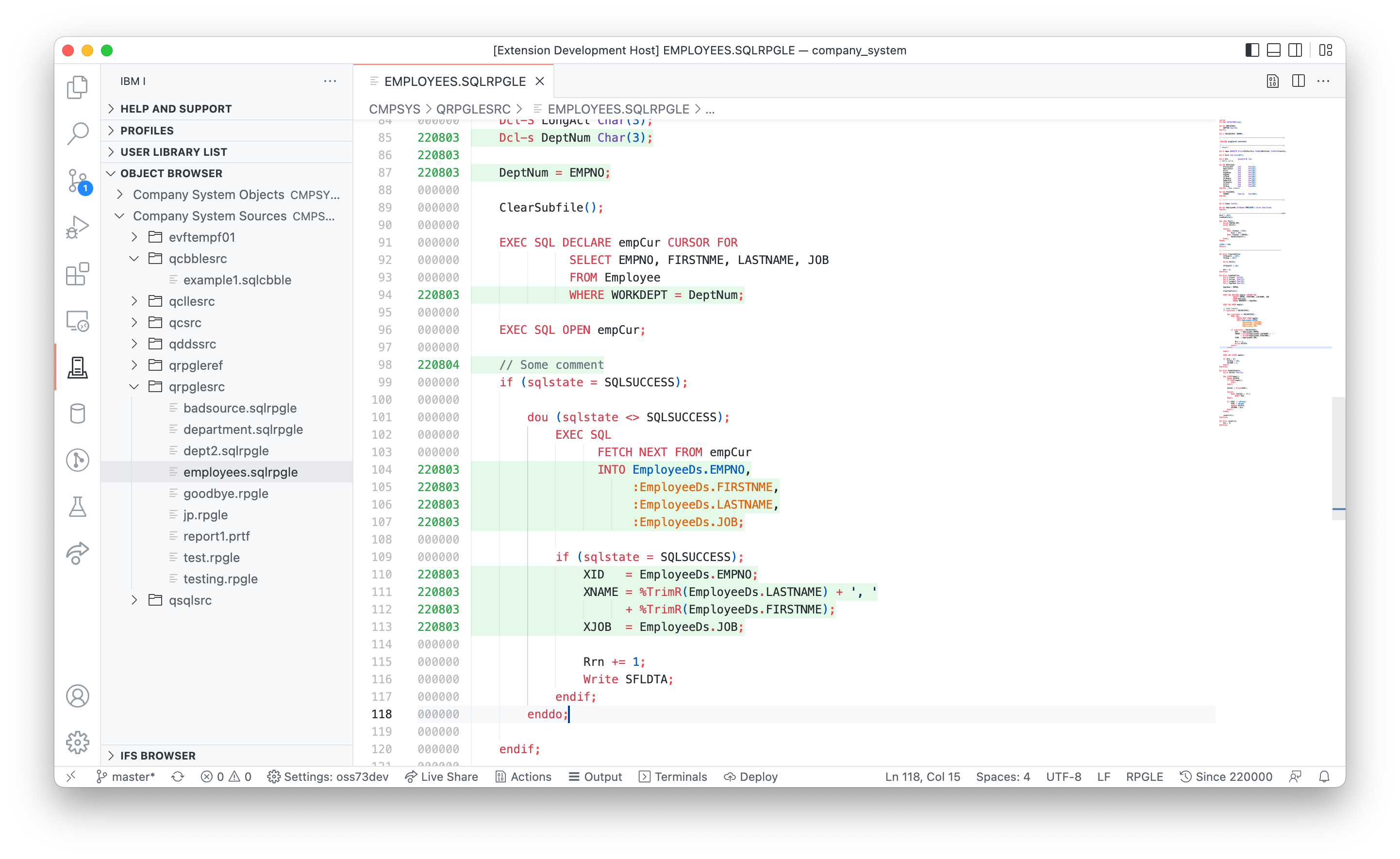This screenshot has width=1400, height=859.
Task: Select the EMPLOYEES.SQLRPGLE editor tab
Action: pos(454,81)
